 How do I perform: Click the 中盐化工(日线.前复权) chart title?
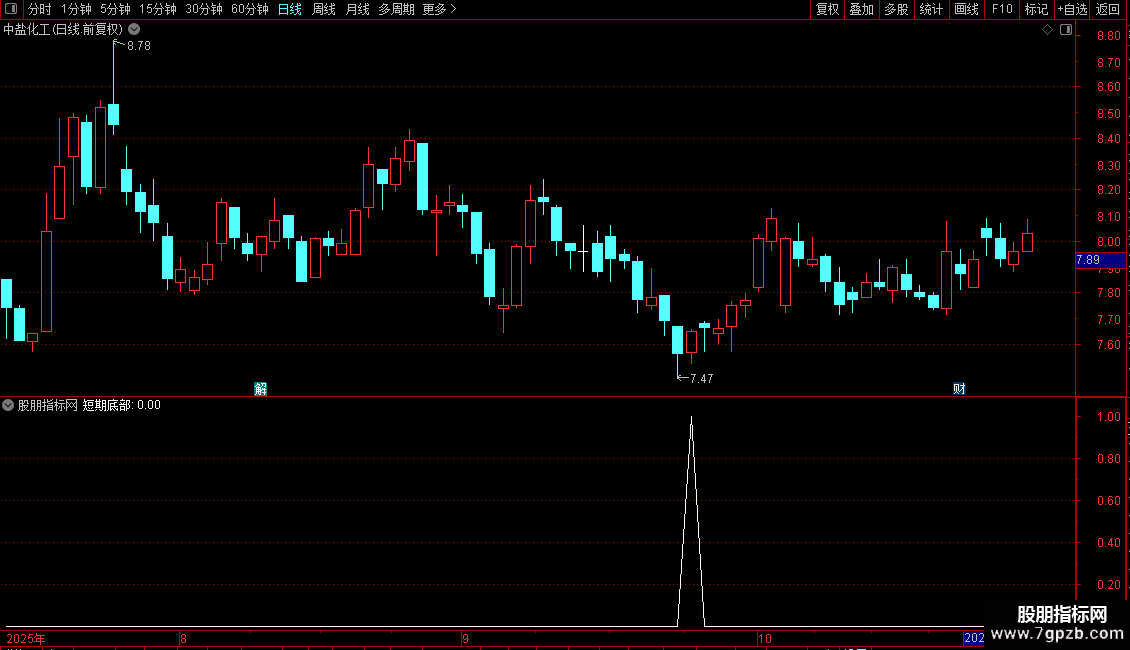tap(63, 30)
